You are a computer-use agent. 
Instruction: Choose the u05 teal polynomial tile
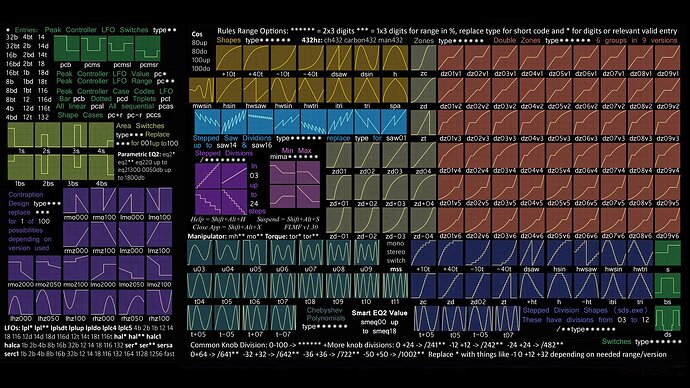255,253
